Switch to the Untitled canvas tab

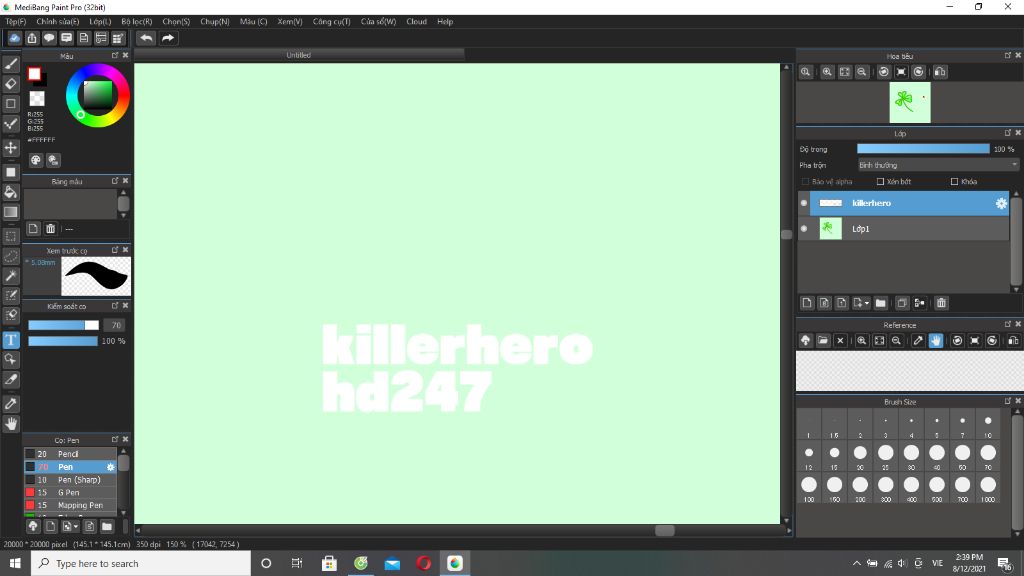(298, 55)
